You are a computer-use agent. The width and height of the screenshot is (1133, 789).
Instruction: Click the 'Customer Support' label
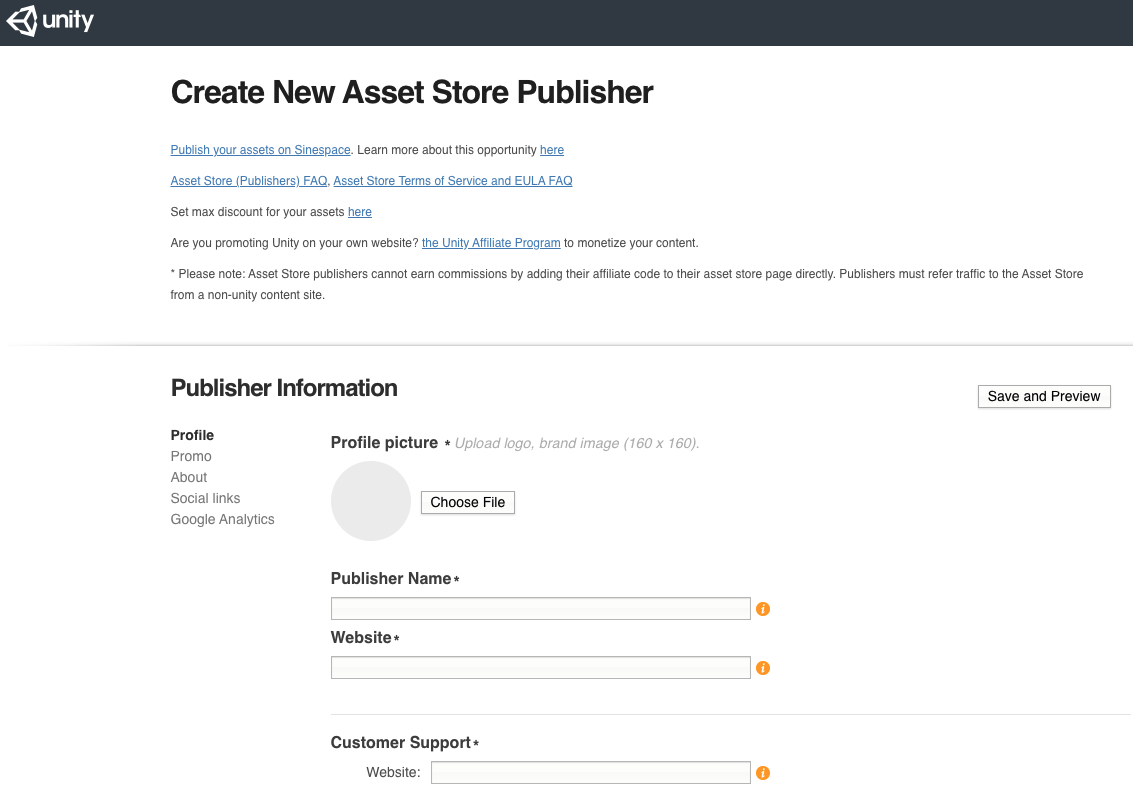coord(401,743)
